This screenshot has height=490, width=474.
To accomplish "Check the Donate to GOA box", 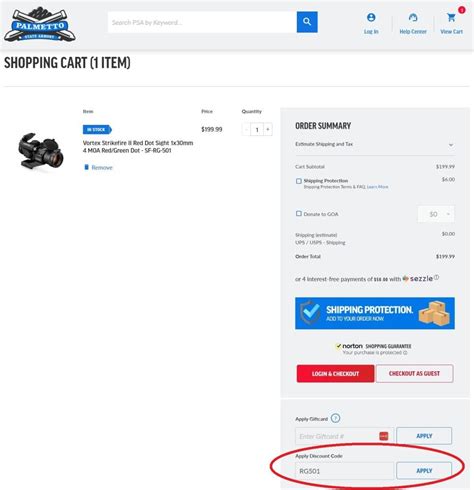I will [x=299, y=213].
